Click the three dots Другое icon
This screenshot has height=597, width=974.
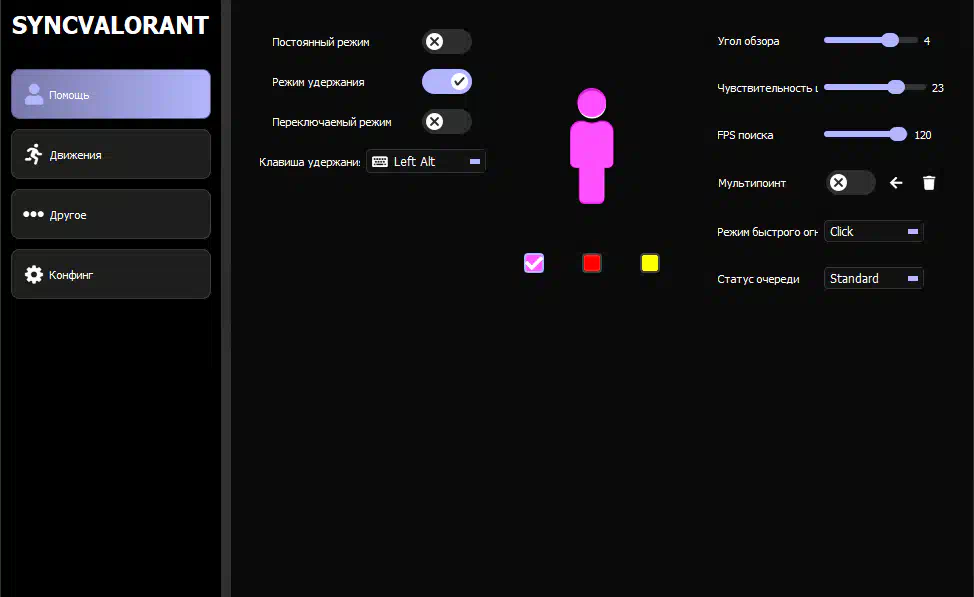[34, 214]
